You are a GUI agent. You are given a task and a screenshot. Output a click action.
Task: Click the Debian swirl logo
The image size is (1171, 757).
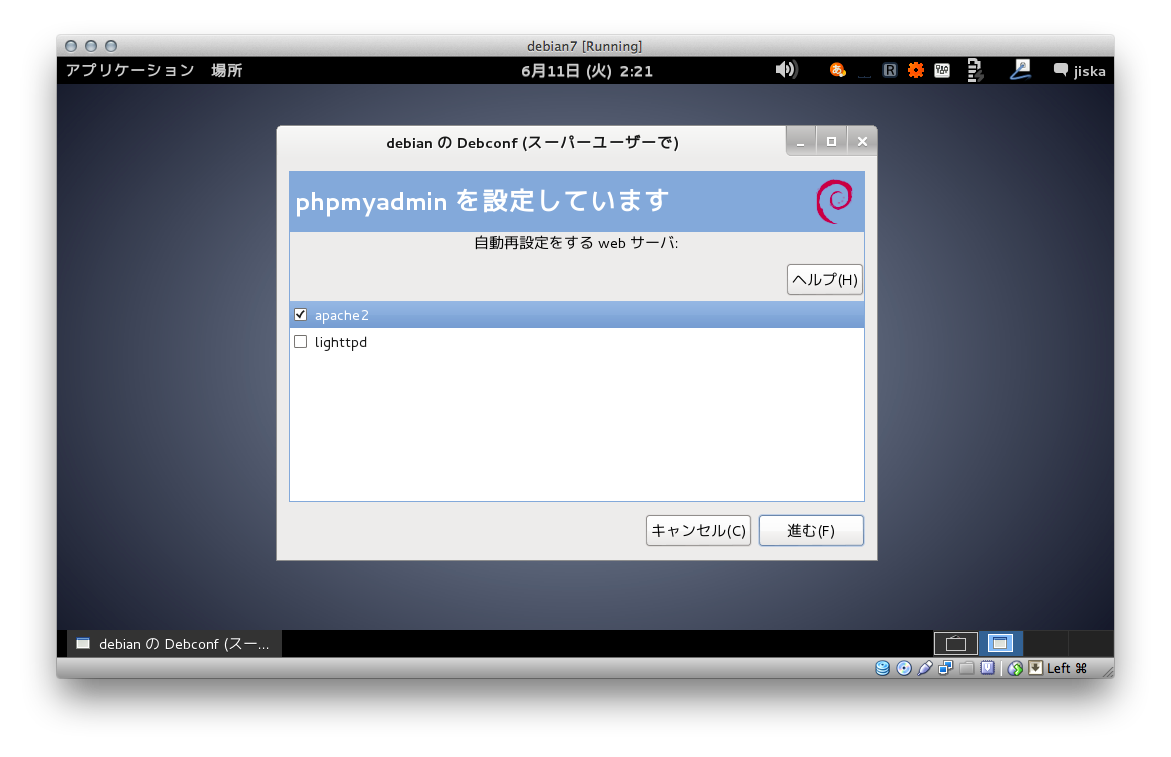834,201
